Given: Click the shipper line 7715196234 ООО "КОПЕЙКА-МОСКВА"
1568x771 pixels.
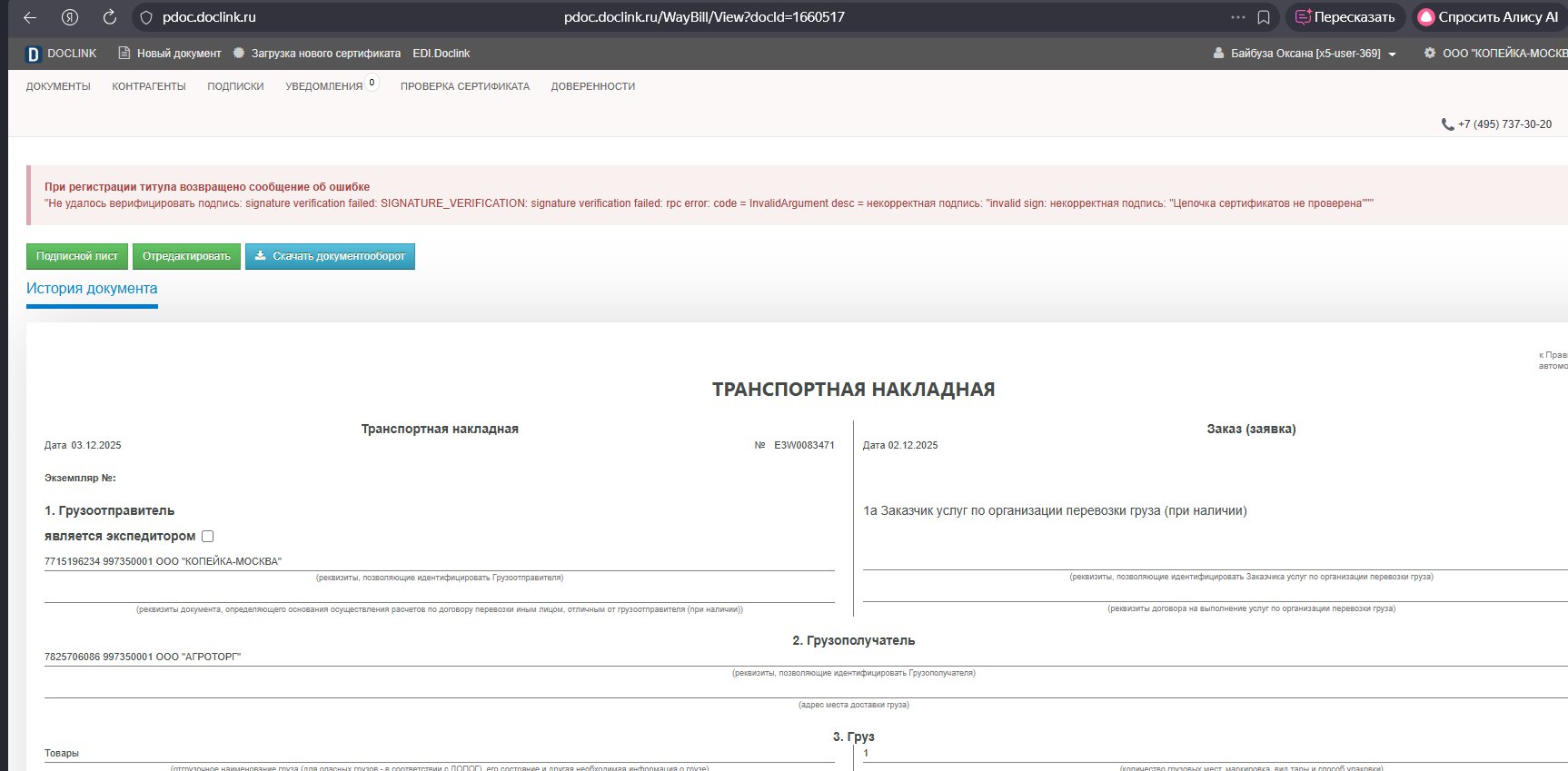Looking at the screenshot, I should click(163, 561).
